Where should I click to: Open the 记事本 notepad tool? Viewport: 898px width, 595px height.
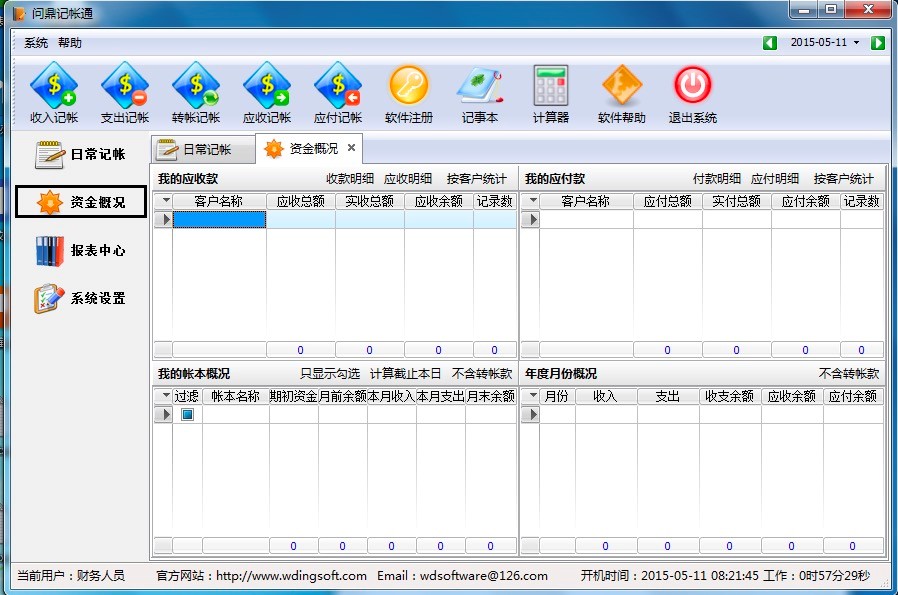pyautogui.click(x=480, y=93)
